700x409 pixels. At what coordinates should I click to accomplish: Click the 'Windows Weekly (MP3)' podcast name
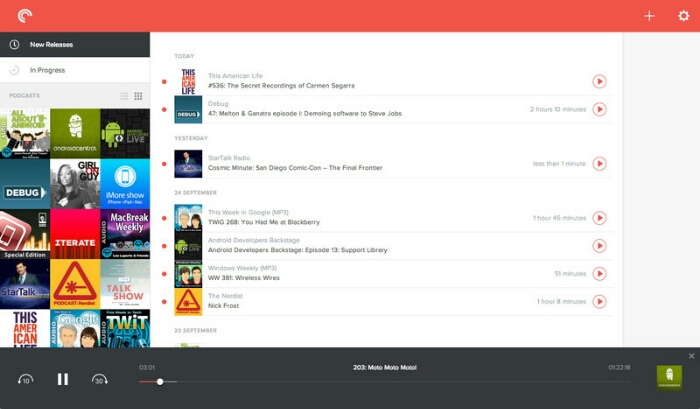coord(242,268)
